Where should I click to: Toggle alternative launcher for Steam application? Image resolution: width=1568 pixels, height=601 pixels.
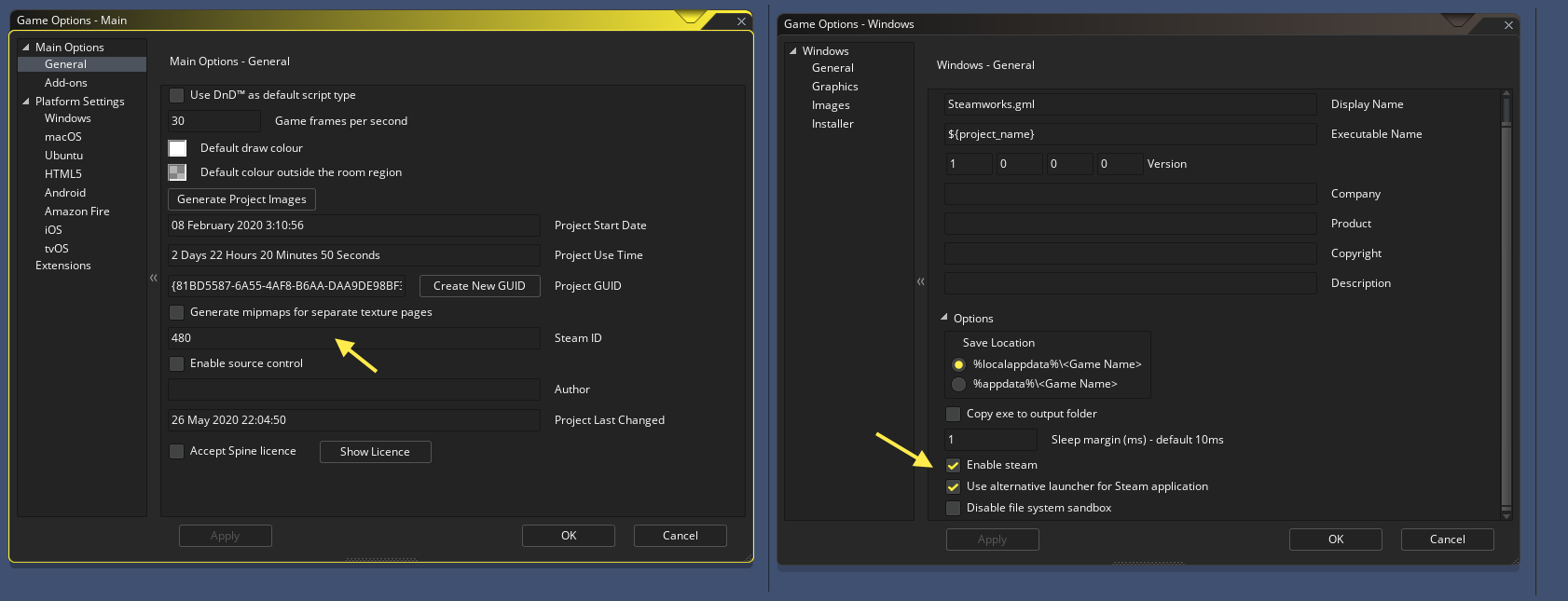(x=953, y=486)
